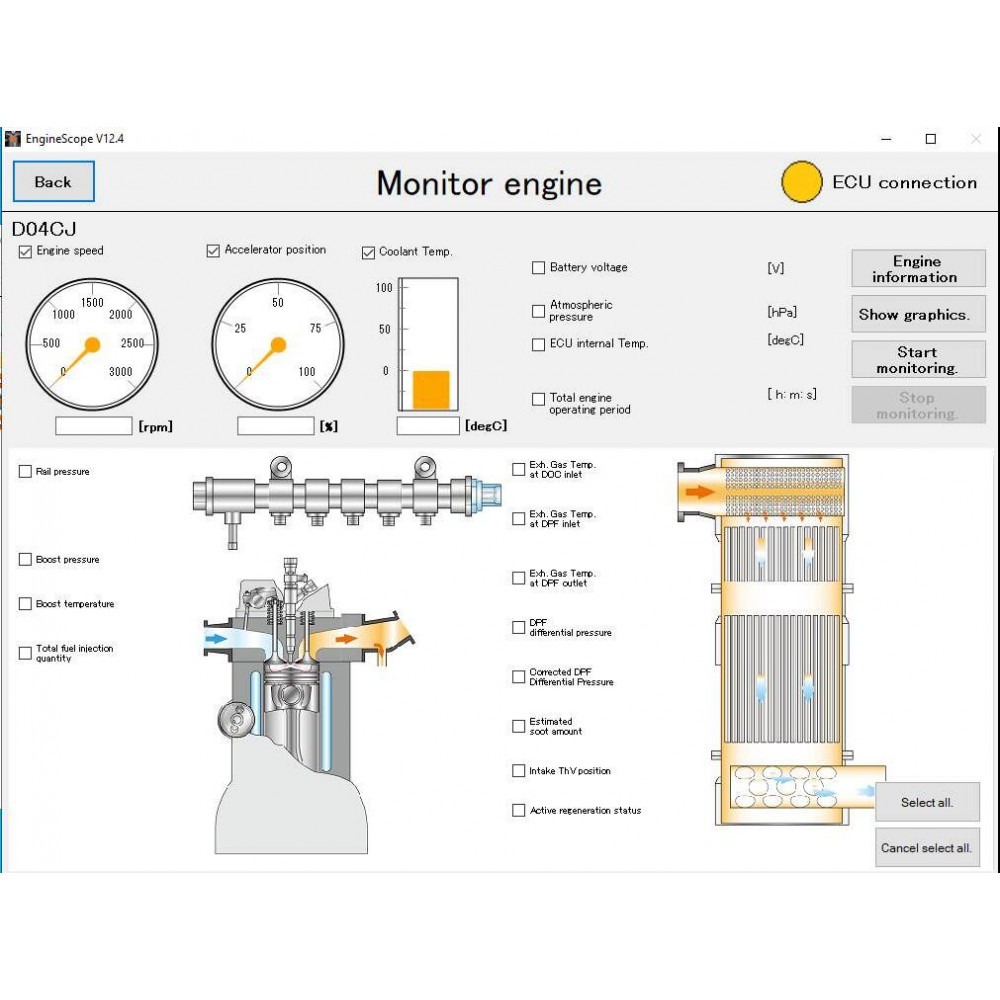Image resolution: width=1000 pixels, height=1000 pixels.
Task: Click Show graphics button
Action: tap(918, 314)
